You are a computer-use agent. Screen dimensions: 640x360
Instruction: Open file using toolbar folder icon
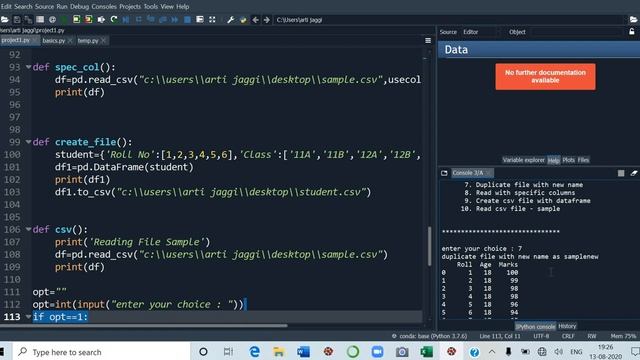(5, 20)
